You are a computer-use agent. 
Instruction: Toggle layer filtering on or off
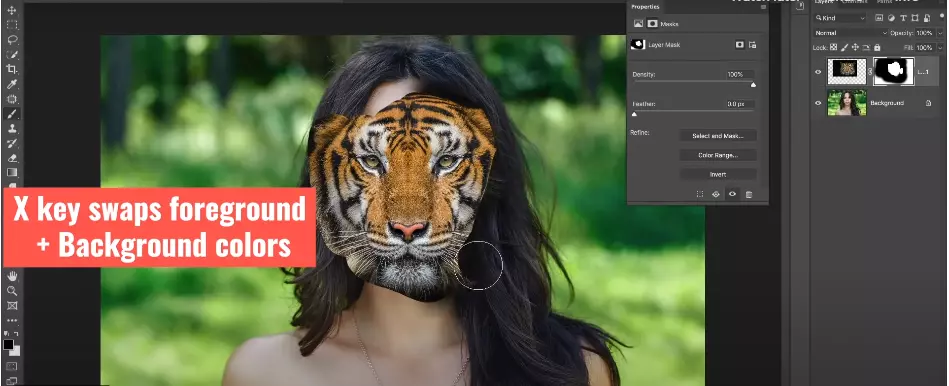[942, 16]
